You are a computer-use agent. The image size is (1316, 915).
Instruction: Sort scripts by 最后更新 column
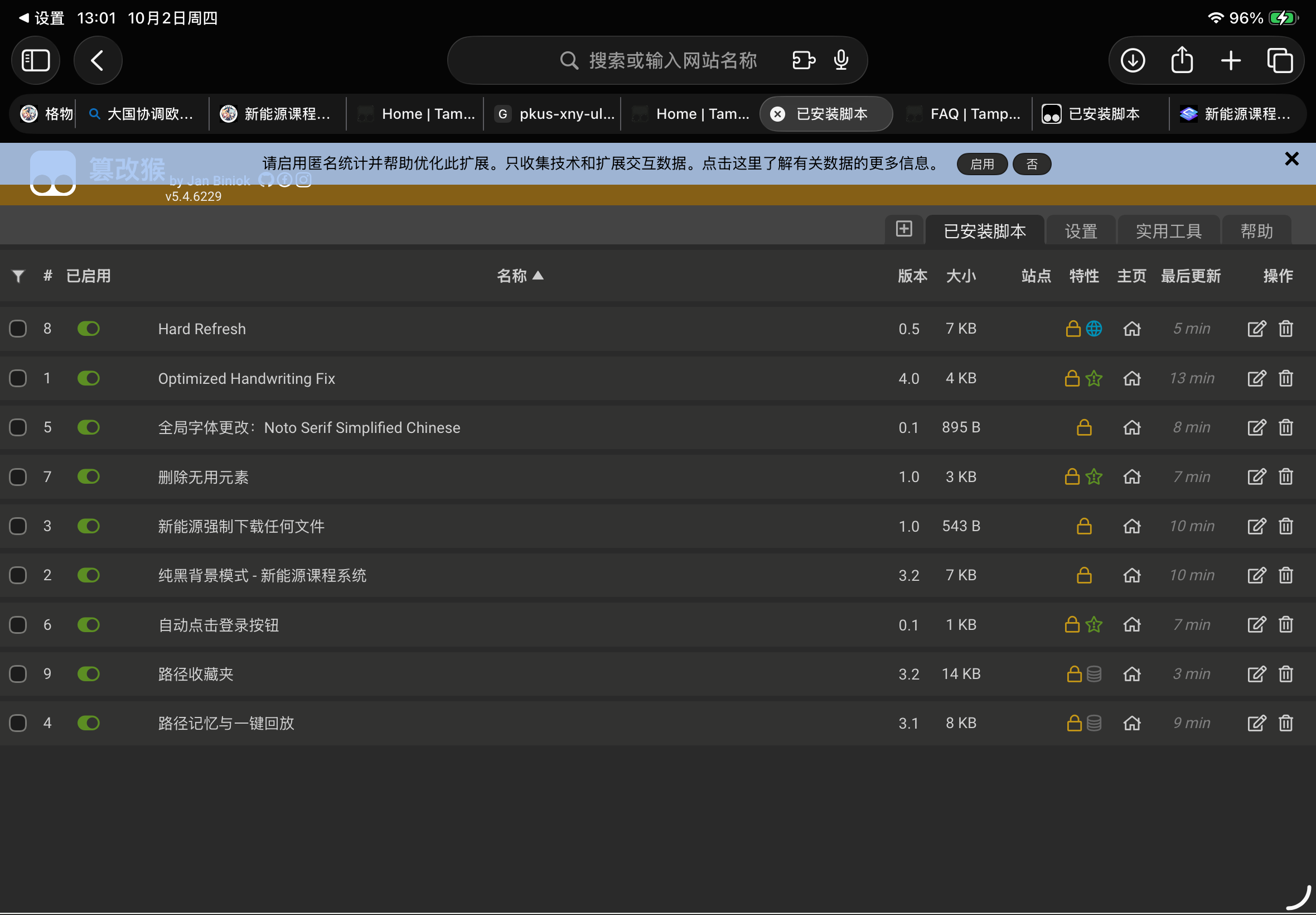[1191, 276]
